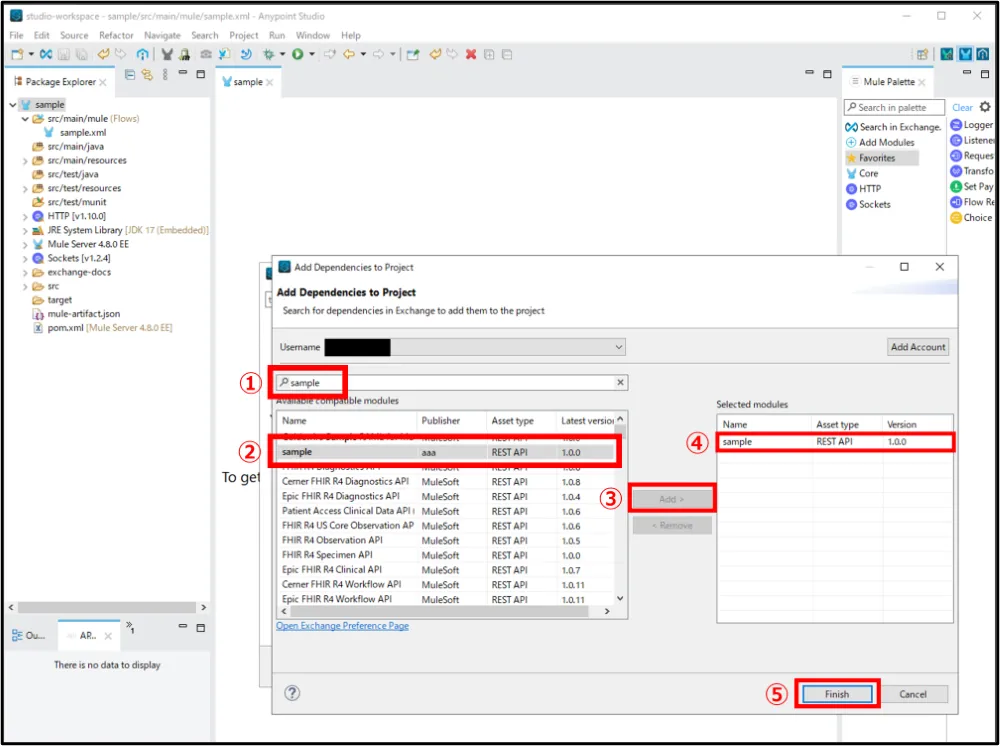Viewport: 1000px width, 746px height.
Task: Open the Mule Palette settings gear
Action: point(985,107)
